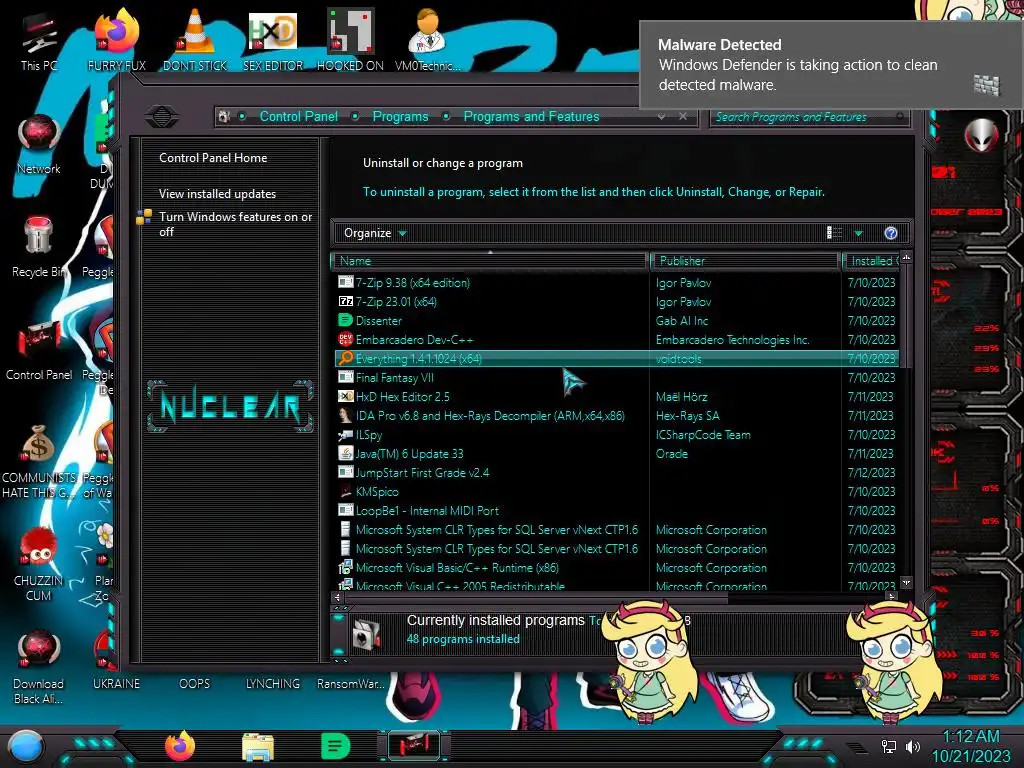Open the FURRY FUX Firefox shortcut
The height and width of the screenshot is (768, 1024).
[x=116, y=40]
